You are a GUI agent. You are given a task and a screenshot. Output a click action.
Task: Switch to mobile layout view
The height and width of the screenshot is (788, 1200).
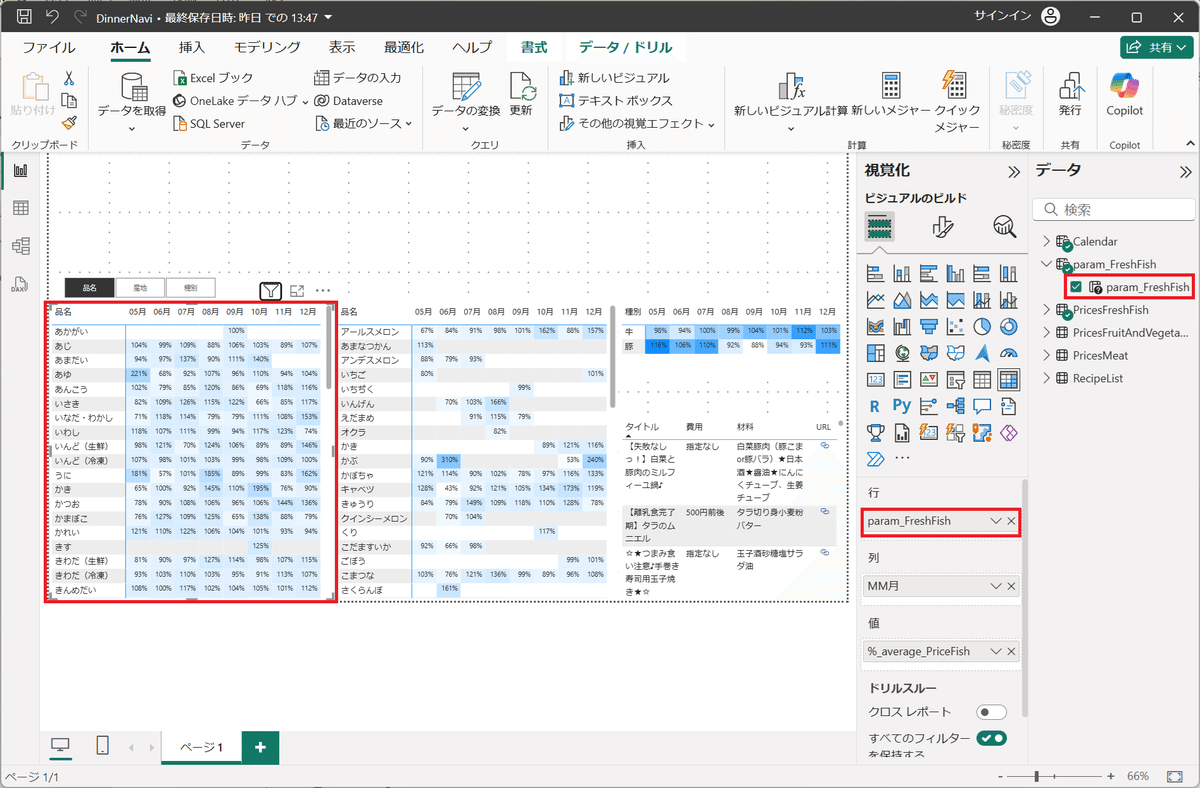(x=102, y=746)
